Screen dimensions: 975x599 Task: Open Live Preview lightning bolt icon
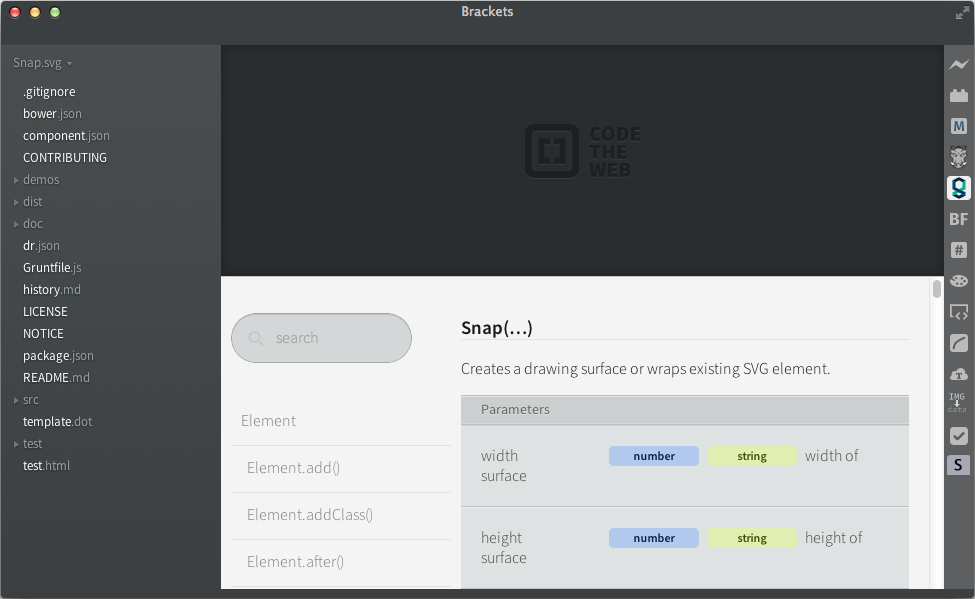click(958, 64)
